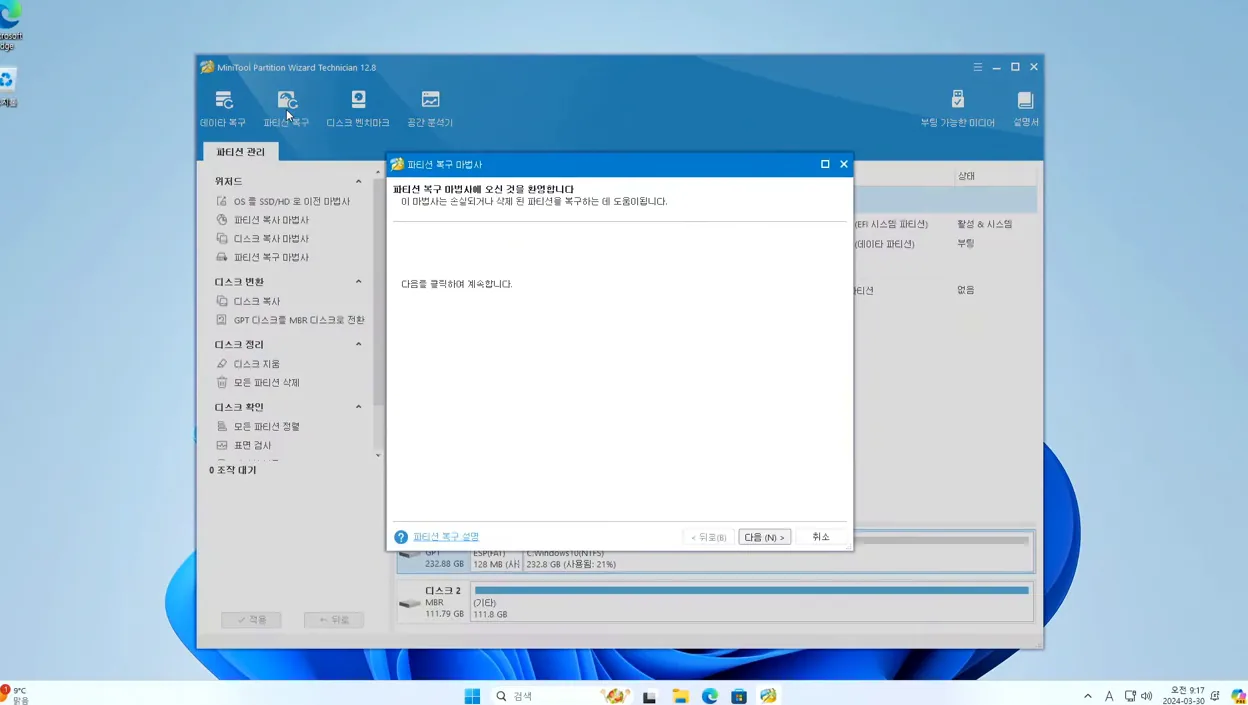
Task: Close the 파티션 복구 마법사 dialog
Action: point(844,164)
